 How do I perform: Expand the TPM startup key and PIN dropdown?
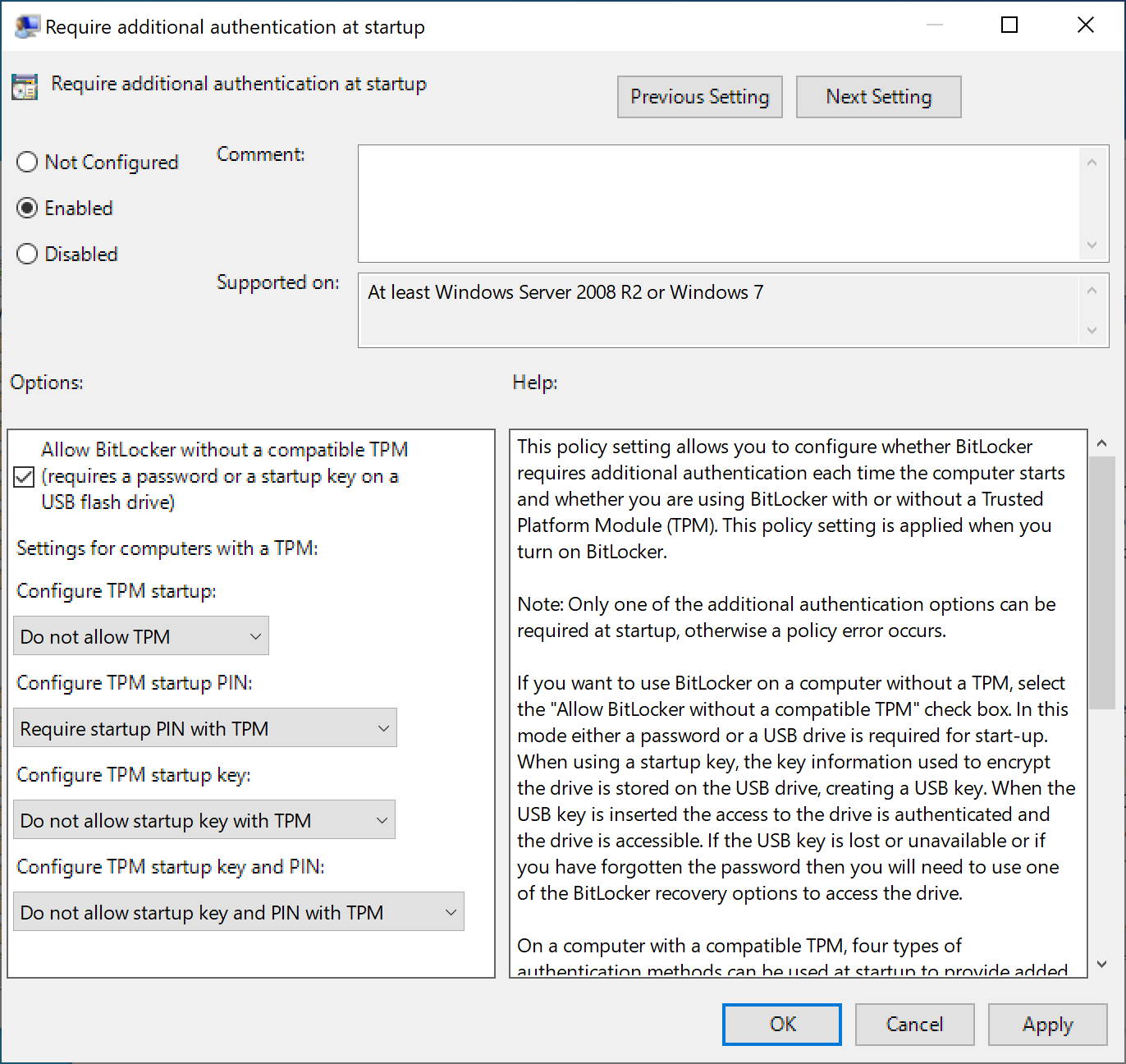click(x=239, y=912)
